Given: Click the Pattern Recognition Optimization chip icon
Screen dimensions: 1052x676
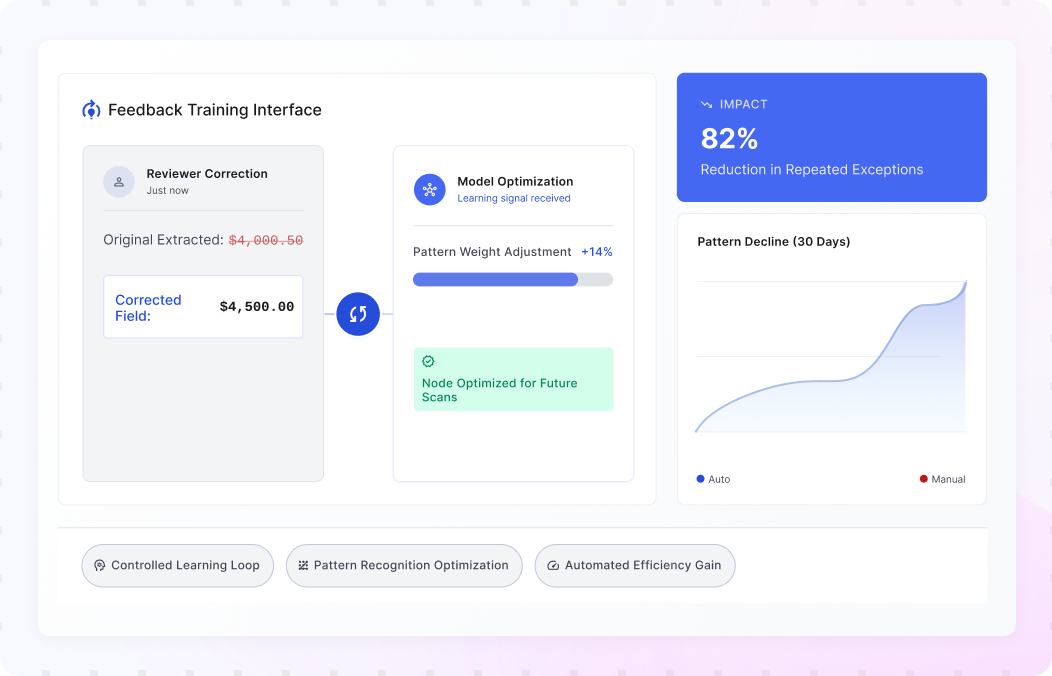Looking at the screenshot, I should [x=303, y=565].
